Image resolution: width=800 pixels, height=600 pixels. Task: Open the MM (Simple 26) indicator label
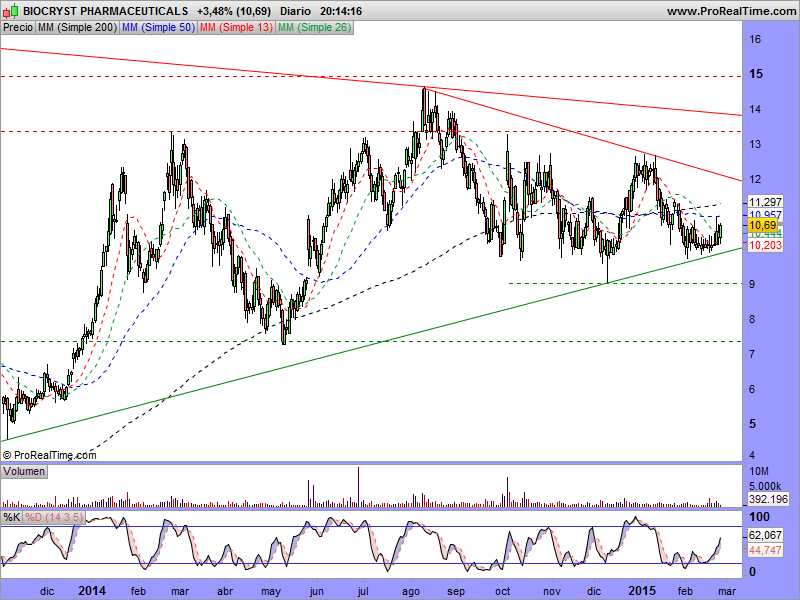click(x=314, y=28)
